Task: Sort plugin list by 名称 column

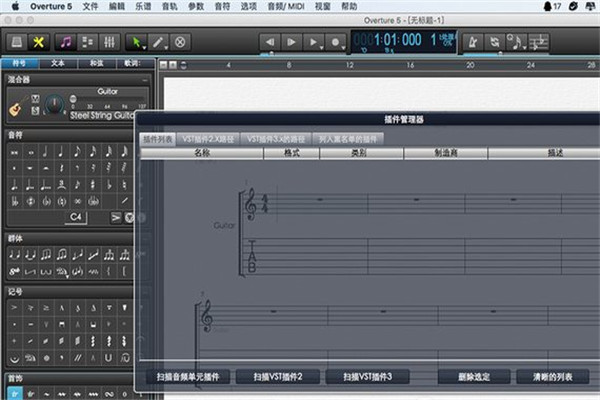Action: click(x=202, y=153)
